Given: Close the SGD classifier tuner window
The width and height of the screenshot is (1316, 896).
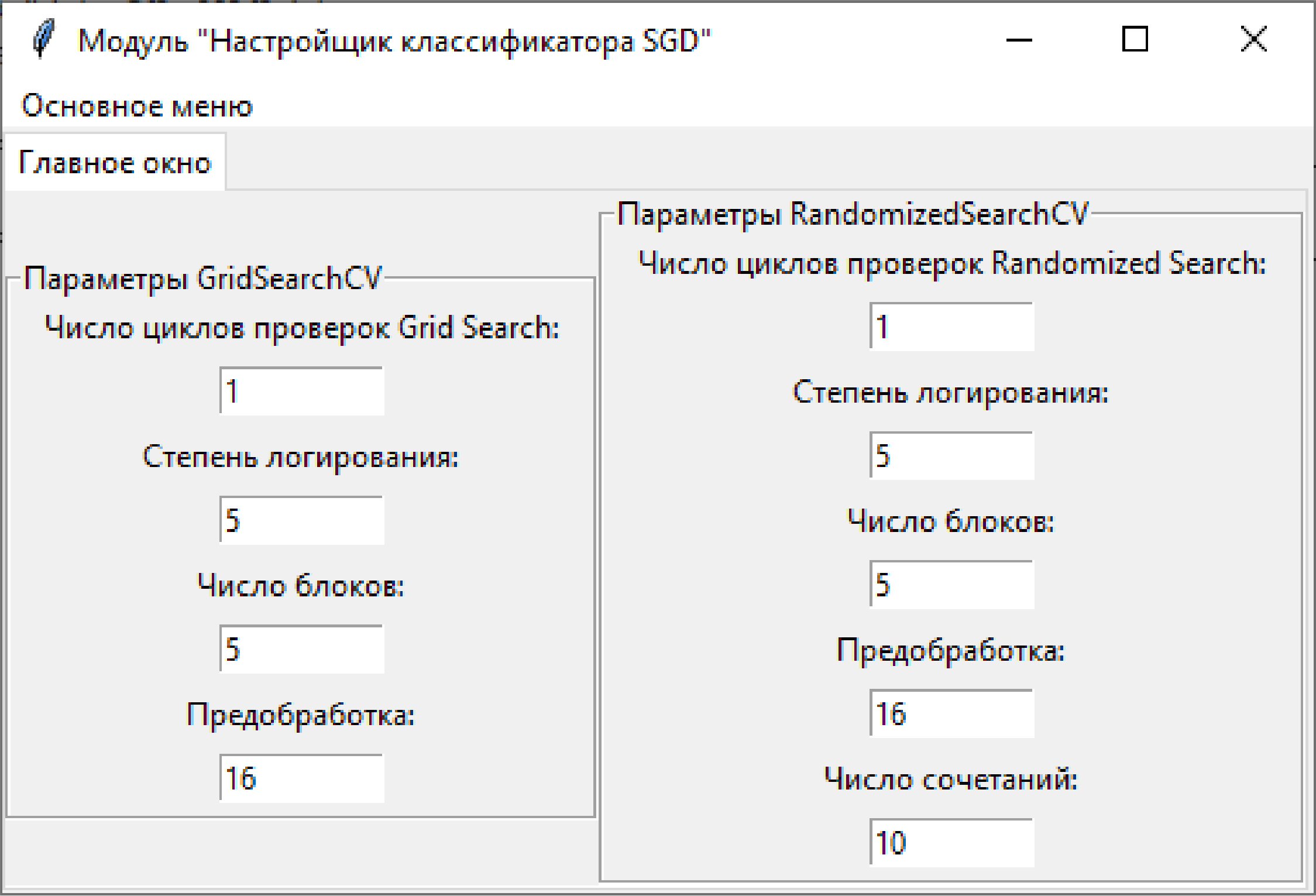Looking at the screenshot, I should pos(1253,40).
